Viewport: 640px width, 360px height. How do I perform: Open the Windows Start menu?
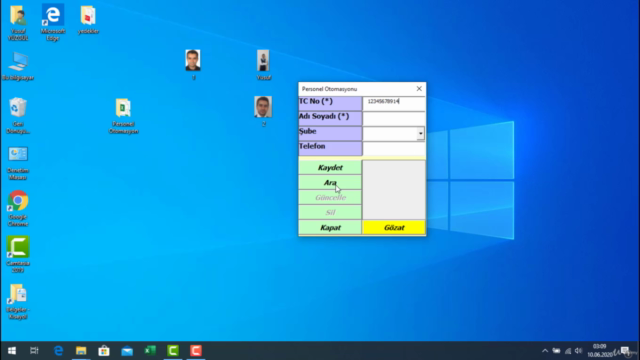click(x=12, y=351)
